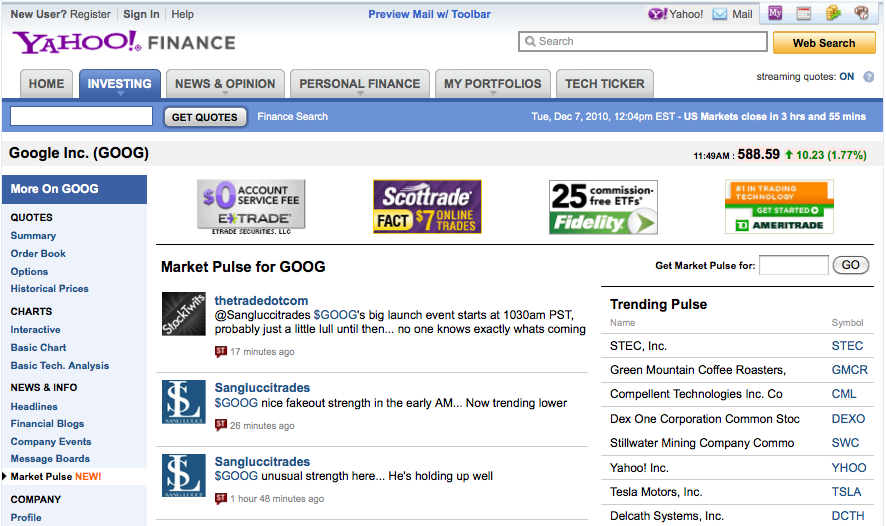Click the GO button for Market Pulse

[x=850, y=265]
